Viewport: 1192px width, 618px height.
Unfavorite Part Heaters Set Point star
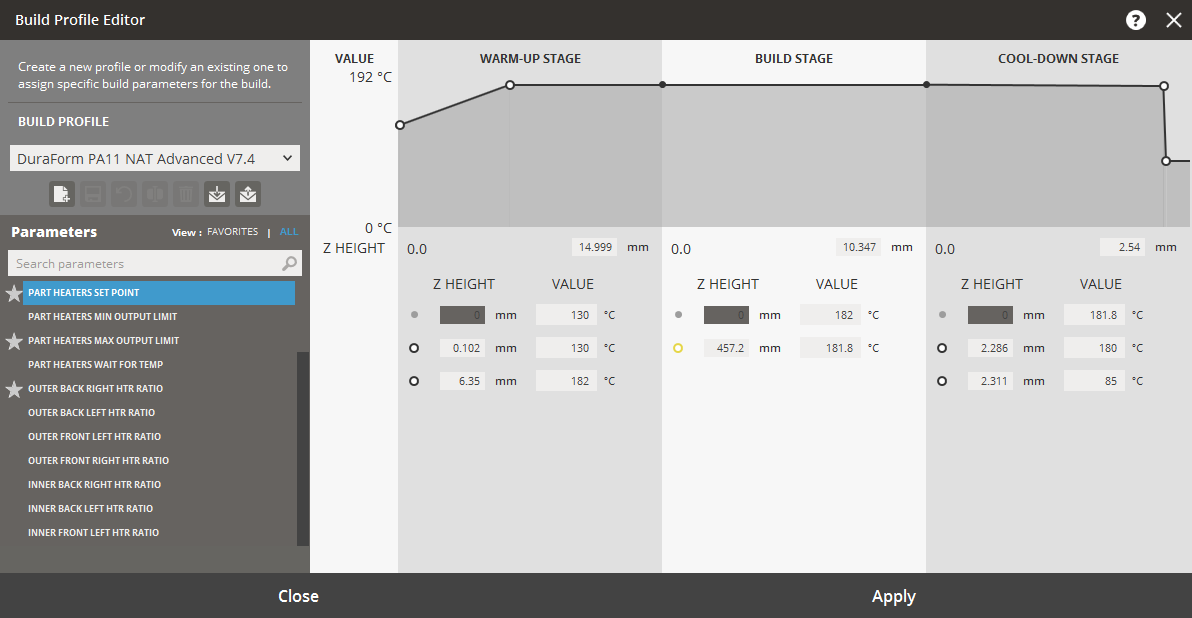pos(14,294)
